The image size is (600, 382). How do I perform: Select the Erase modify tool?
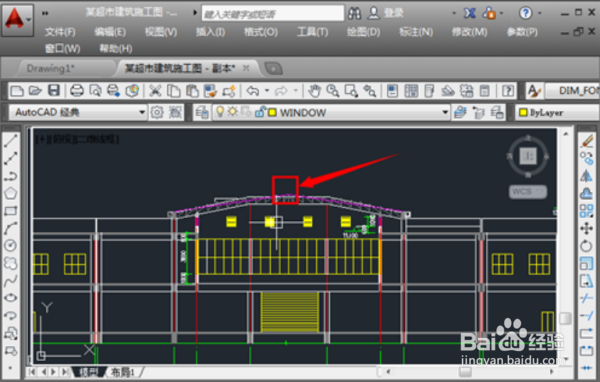[586, 141]
